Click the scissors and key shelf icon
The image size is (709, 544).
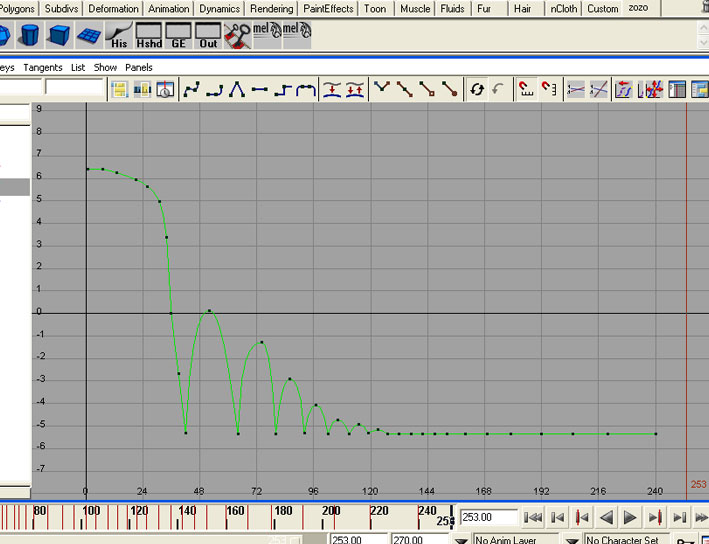pyautogui.click(x=237, y=35)
